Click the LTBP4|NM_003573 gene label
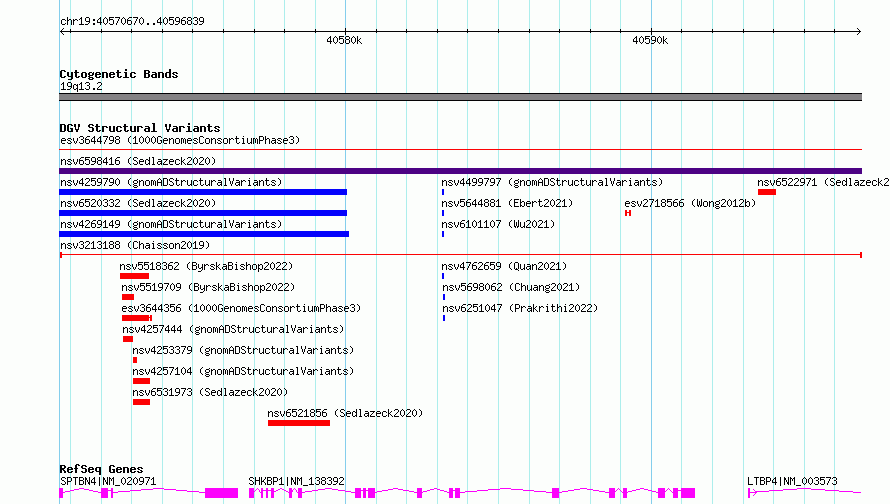Screen dimensions: 890x504 (x=792, y=481)
